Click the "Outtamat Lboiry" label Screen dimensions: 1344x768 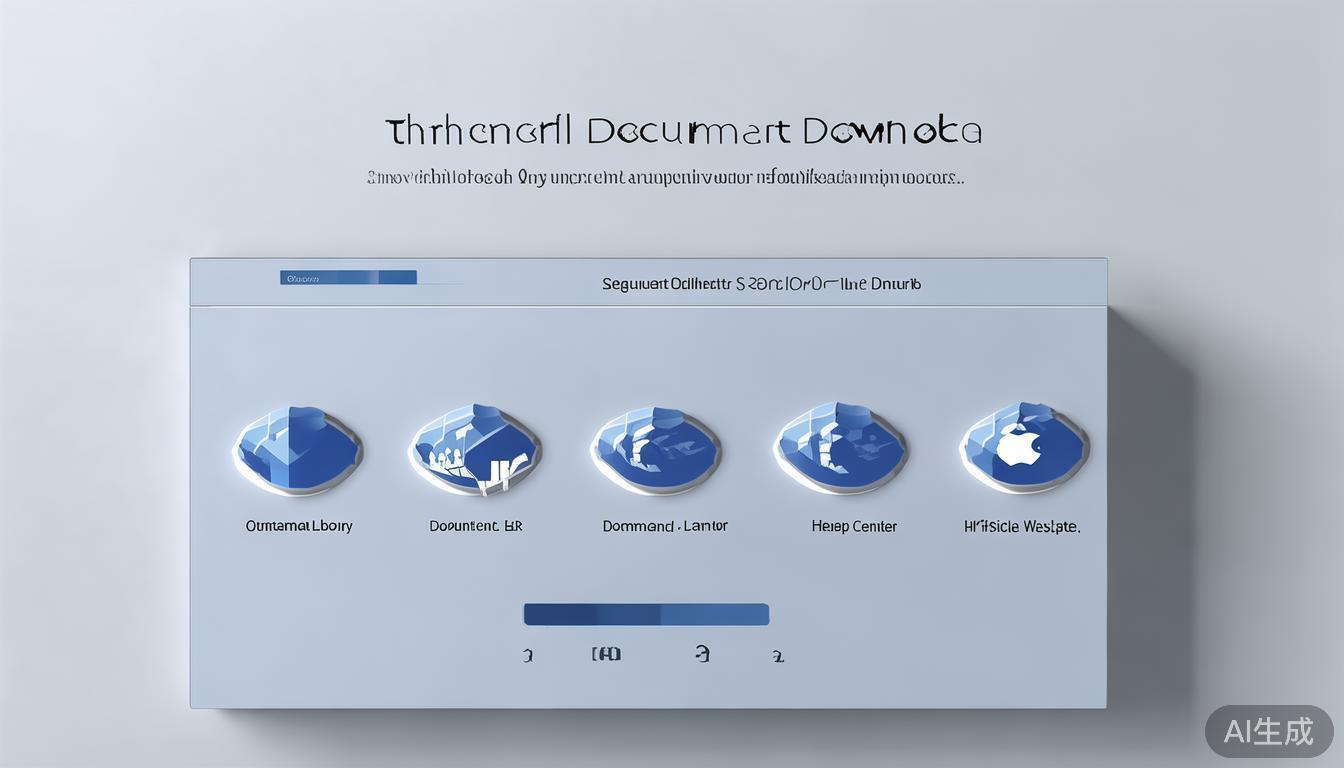pos(299,526)
